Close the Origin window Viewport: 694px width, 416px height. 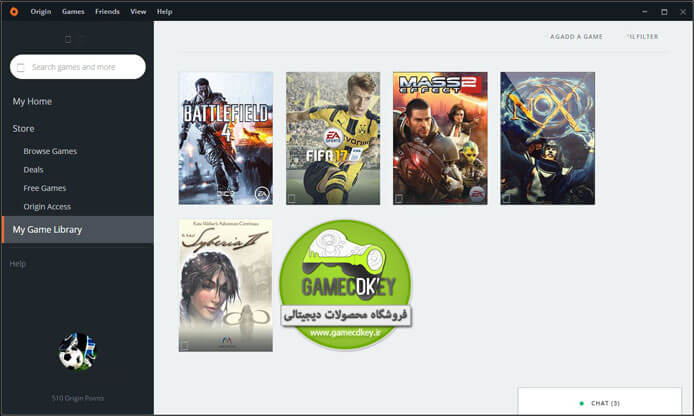click(x=683, y=12)
